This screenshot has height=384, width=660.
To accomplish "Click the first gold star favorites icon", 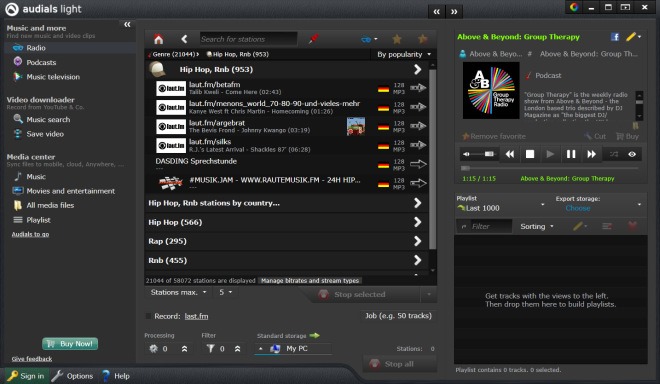I will coord(397,39).
